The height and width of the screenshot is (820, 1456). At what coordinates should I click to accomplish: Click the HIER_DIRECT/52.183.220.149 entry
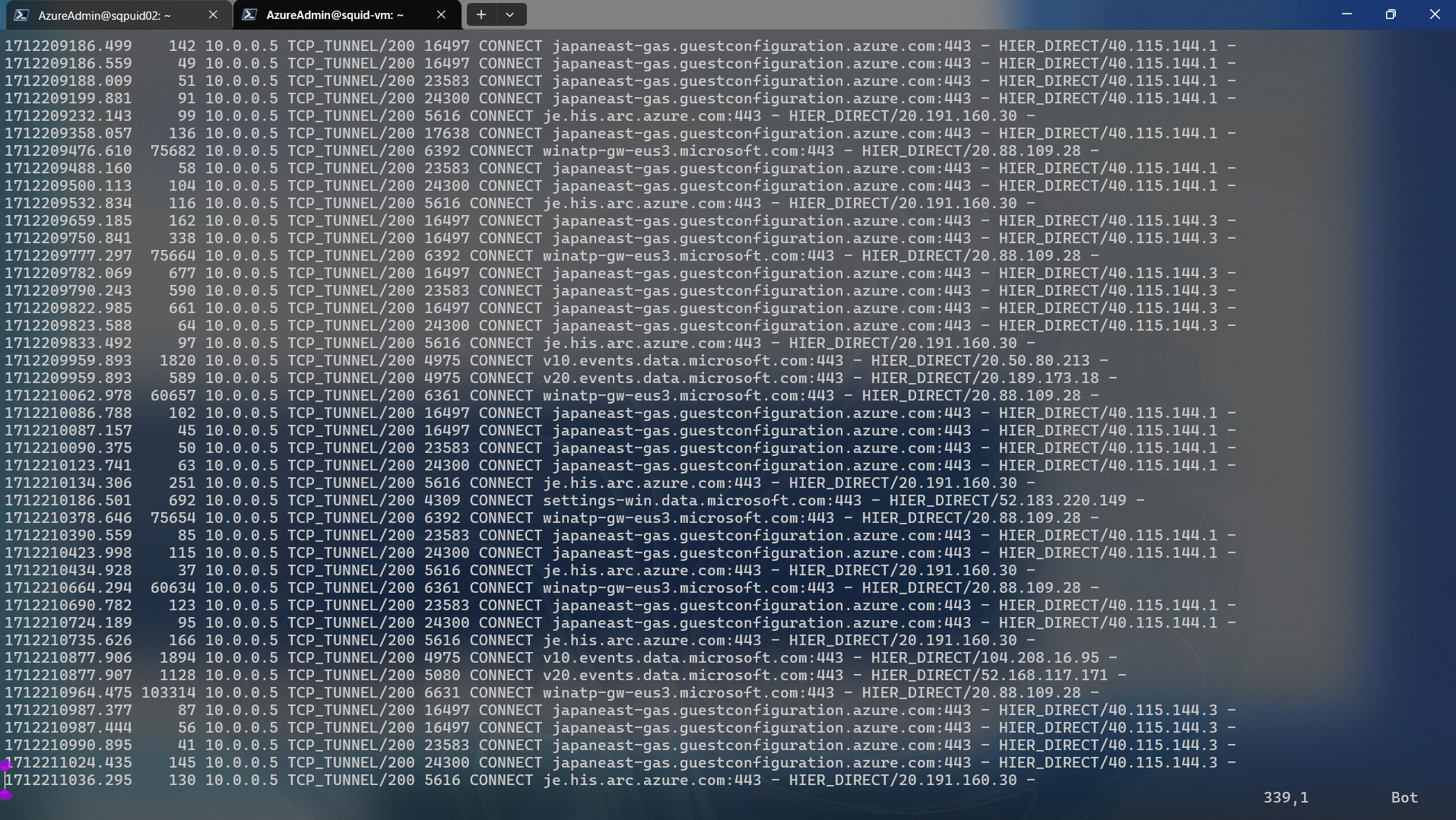click(x=1007, y=500)
